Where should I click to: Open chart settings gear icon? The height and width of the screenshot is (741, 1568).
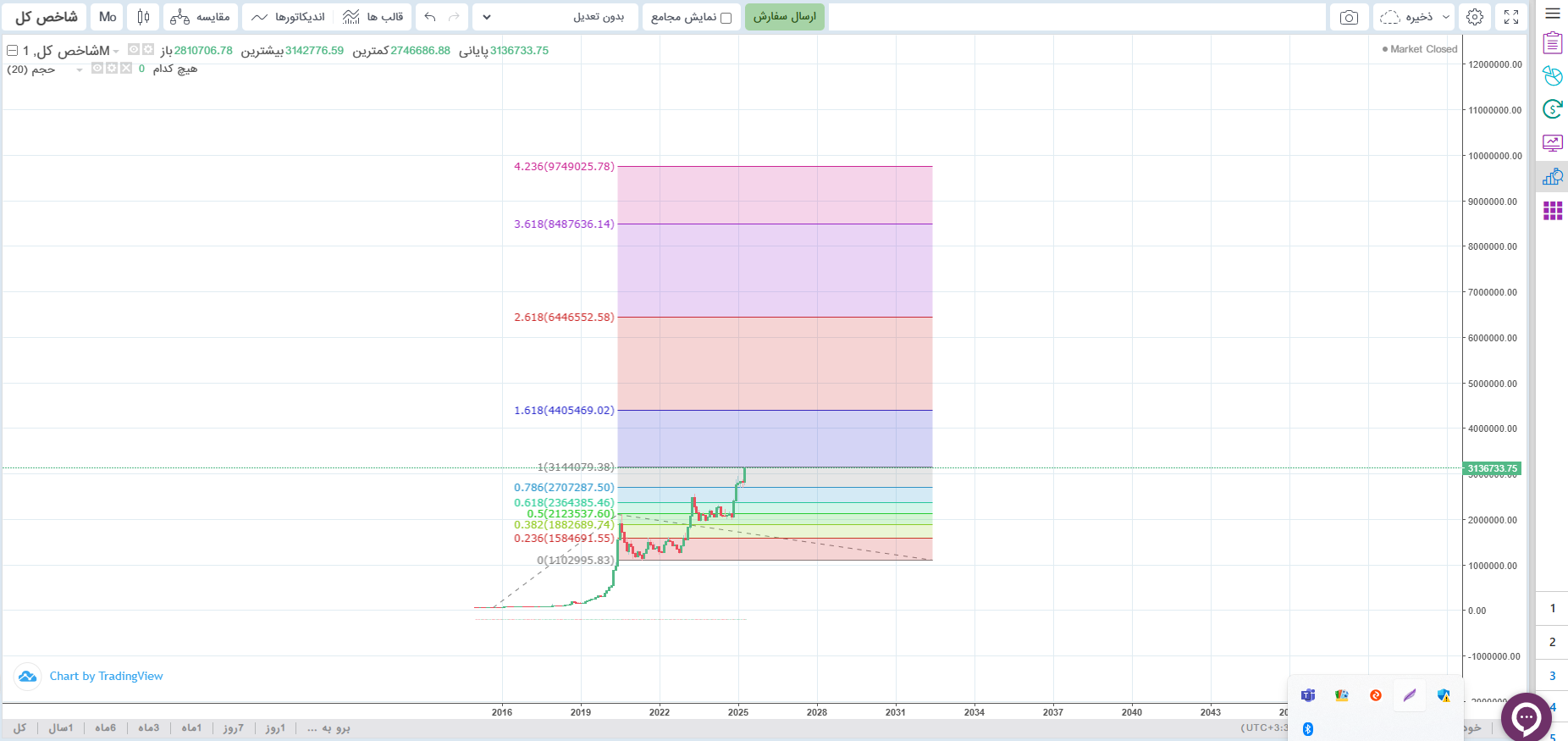pyautogui.click(x=1475, y=17)
